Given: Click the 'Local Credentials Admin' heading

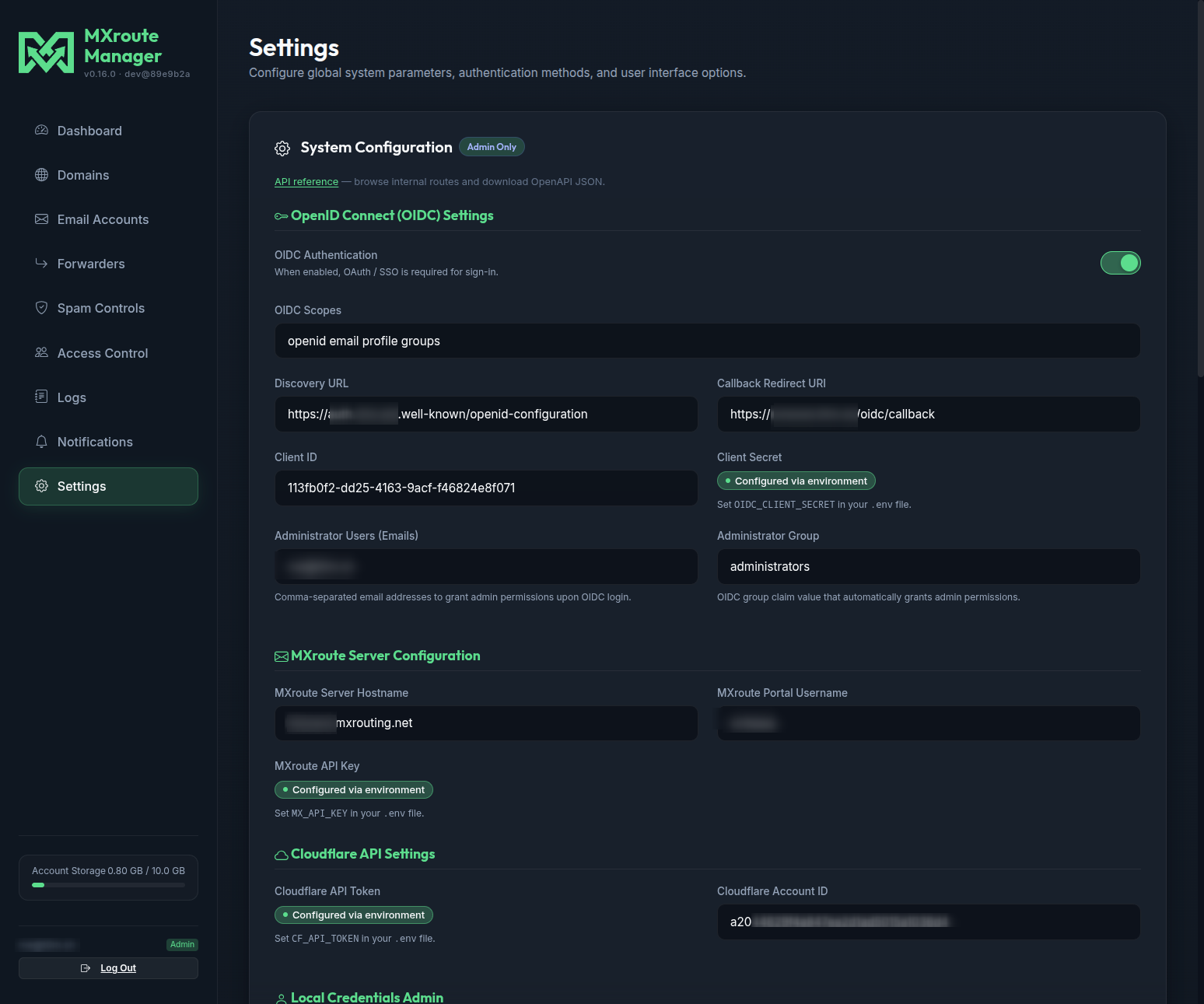Looking at the screenshot, I should (367, 997).
